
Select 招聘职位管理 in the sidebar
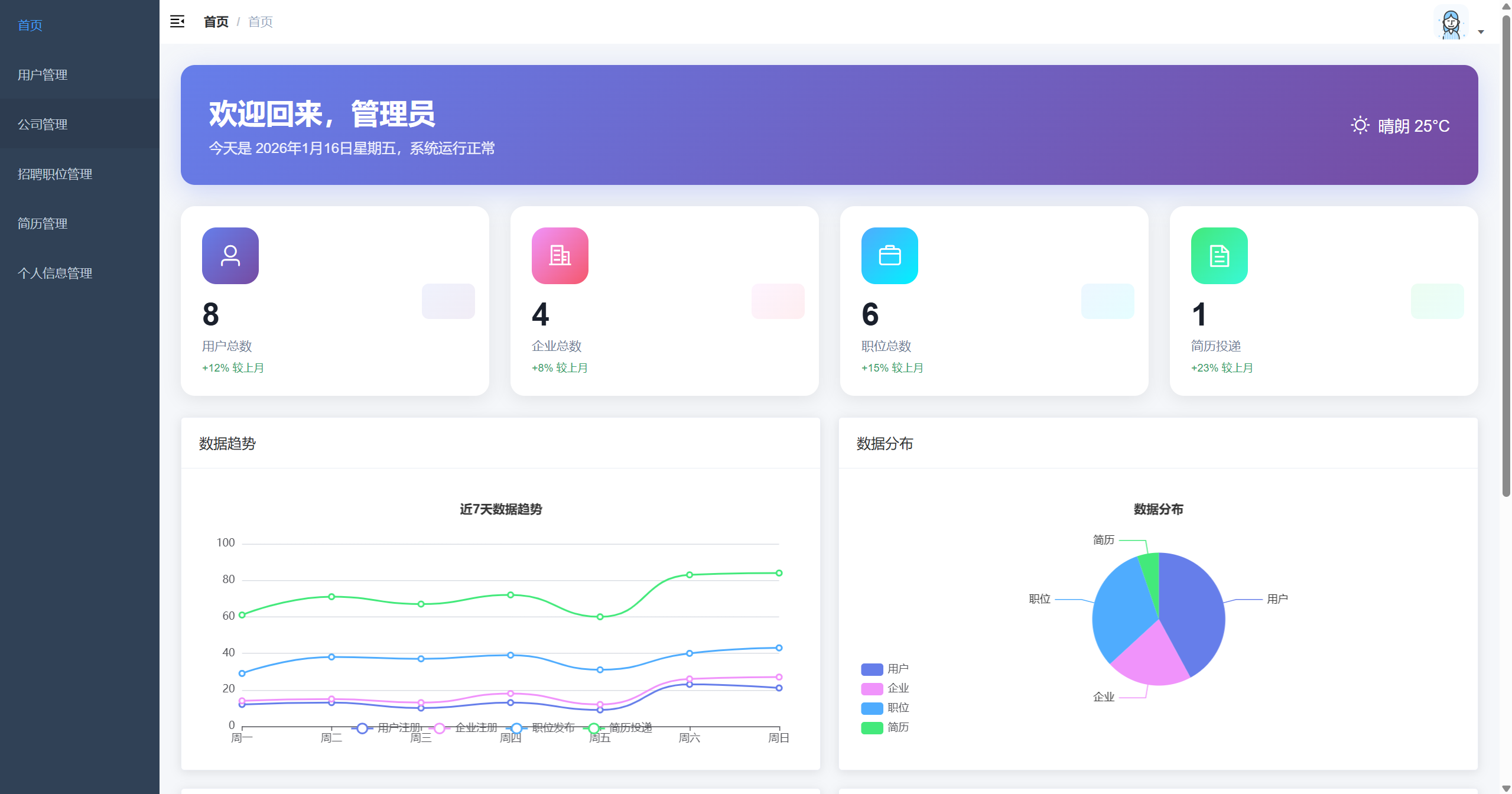coord(54,174)
